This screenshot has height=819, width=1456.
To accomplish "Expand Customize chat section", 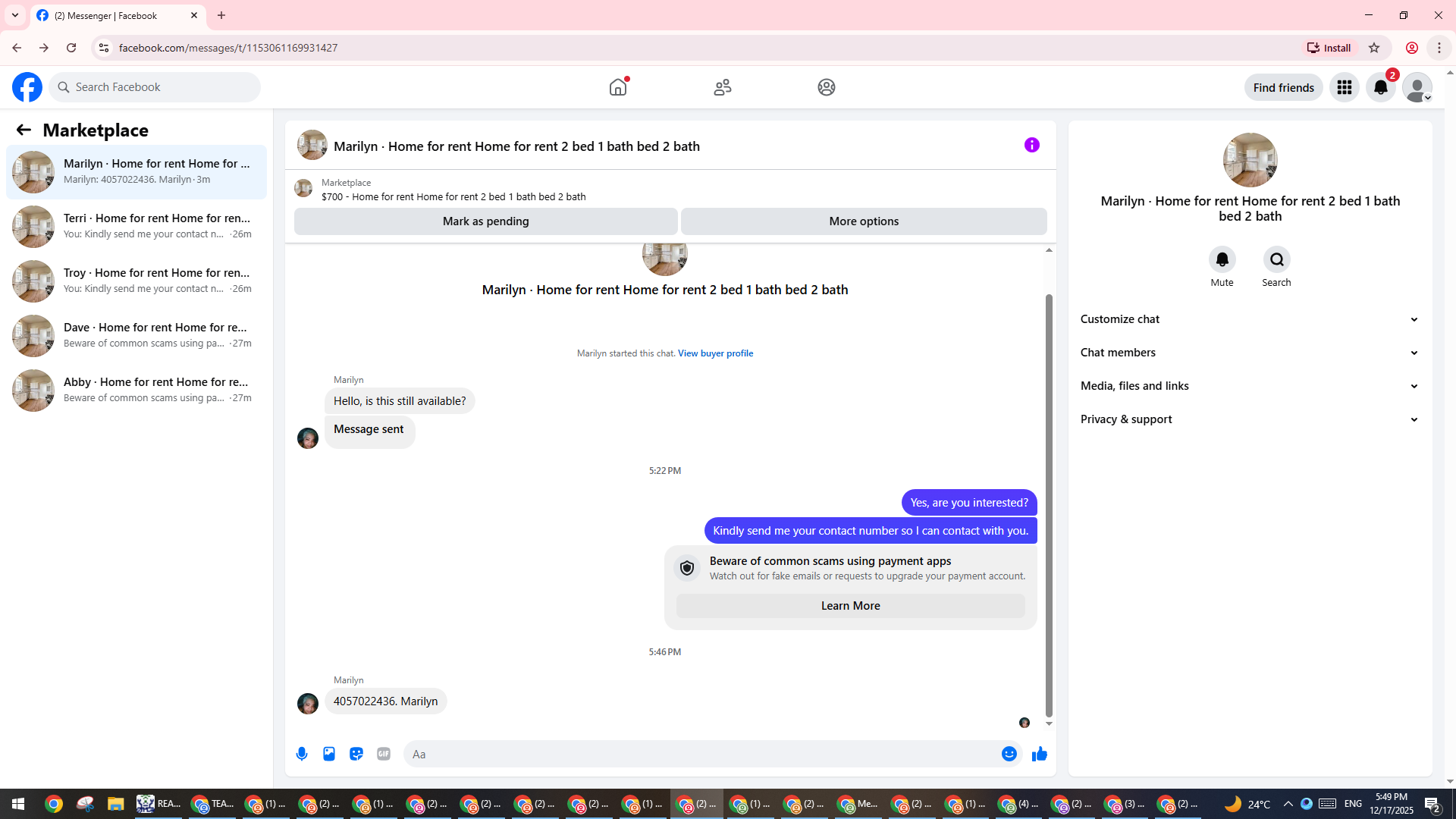I will pyautogui.click(x=1249, y=319).
